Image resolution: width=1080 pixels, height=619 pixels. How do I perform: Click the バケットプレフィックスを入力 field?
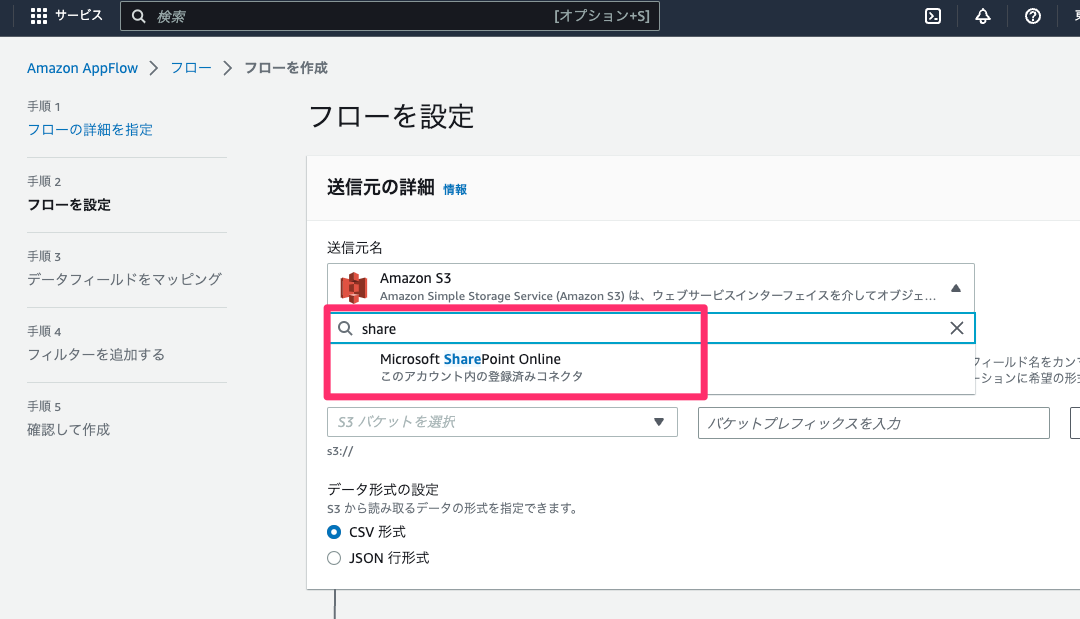click(873, 423)
